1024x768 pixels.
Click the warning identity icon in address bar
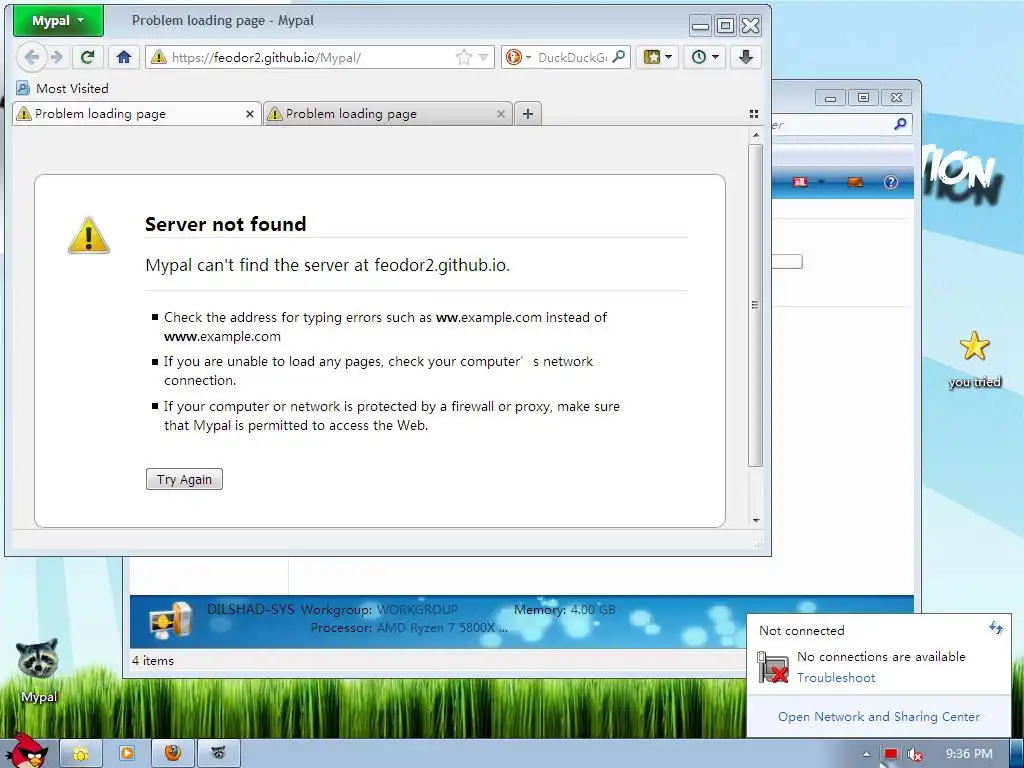(159, 57)
